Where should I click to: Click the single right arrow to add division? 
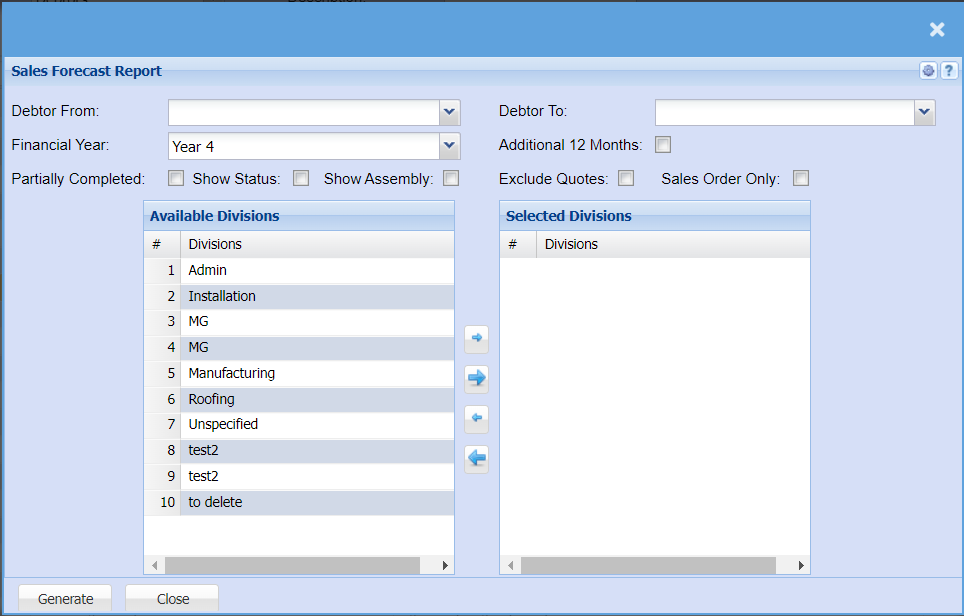click(x=477, y=339)
